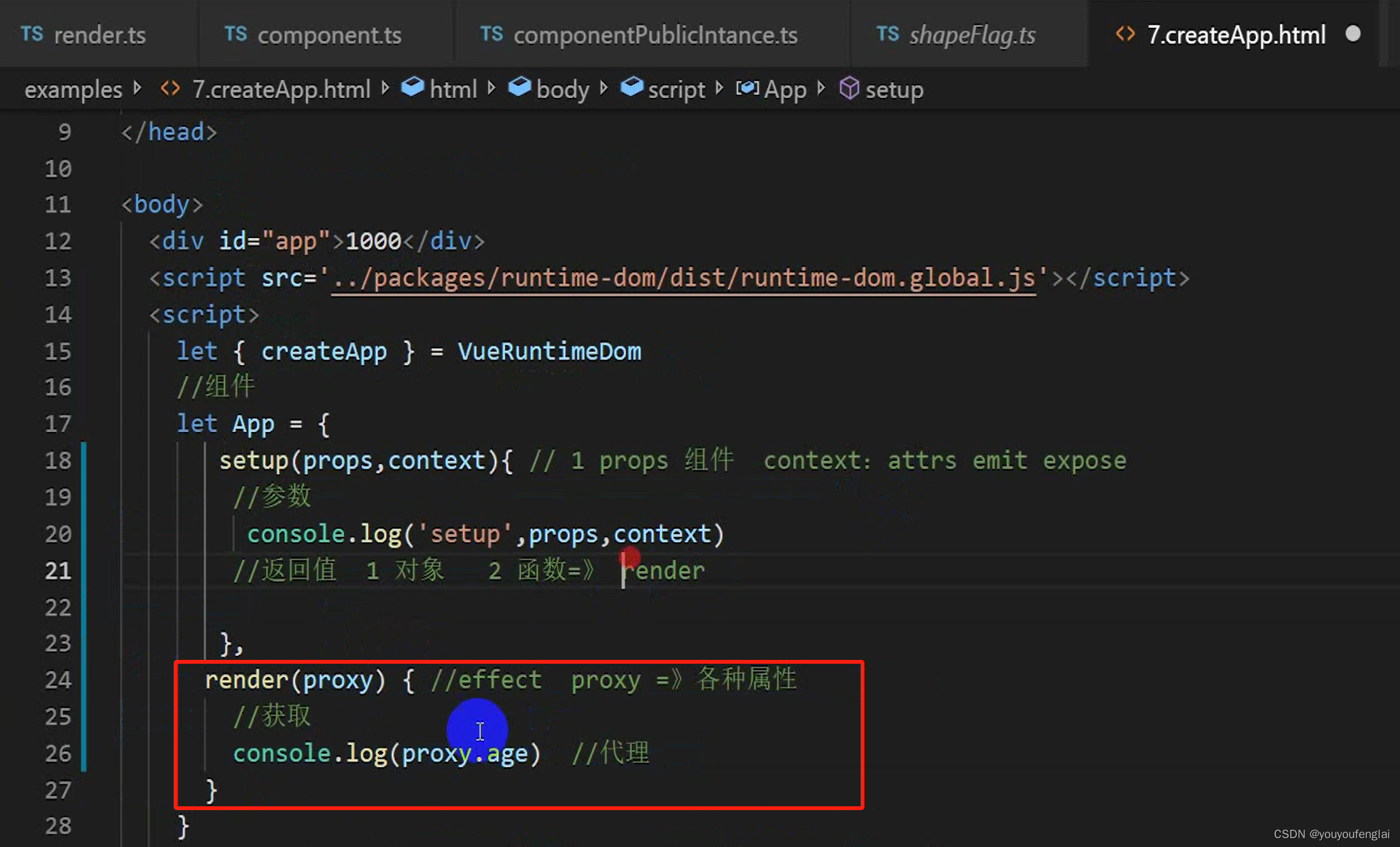Click the '//组件' comment on line 16
1400x847 pixels.
click(x=216, y=386)
